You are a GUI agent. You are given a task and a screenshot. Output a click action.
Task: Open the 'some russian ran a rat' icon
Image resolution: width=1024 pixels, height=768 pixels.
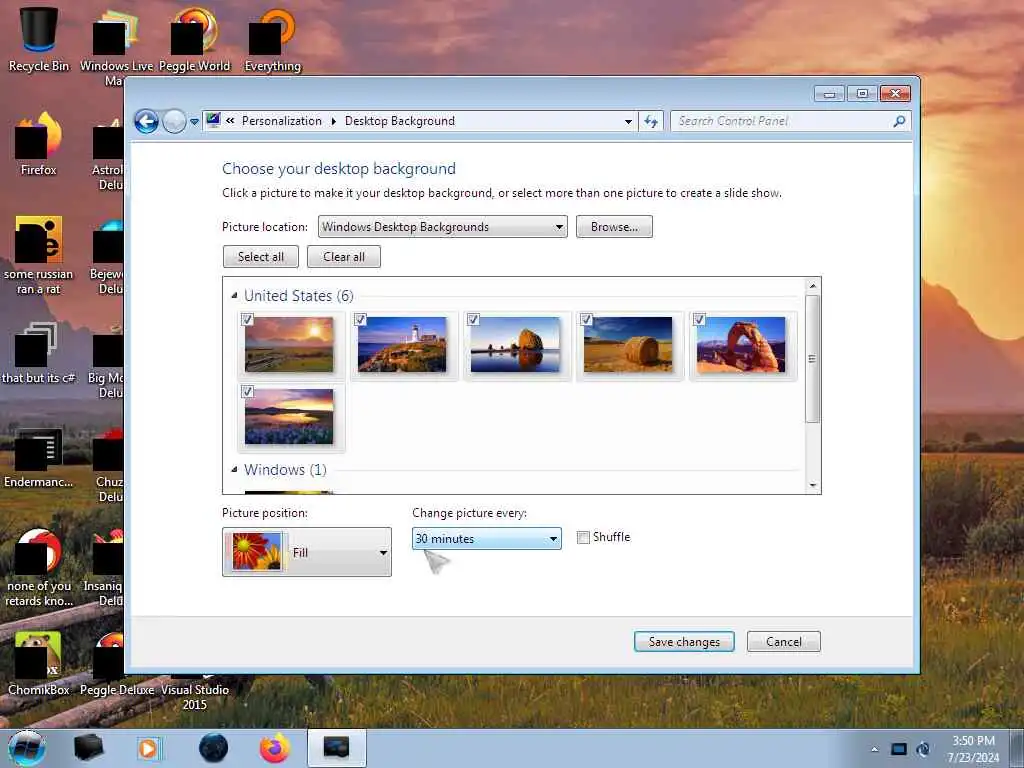pyautogui.click(x=39, y=255)
